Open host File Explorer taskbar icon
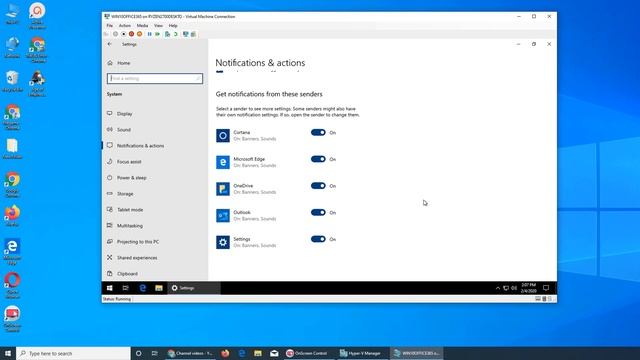This screenshot has height=360, width=640. pos(258,353)
